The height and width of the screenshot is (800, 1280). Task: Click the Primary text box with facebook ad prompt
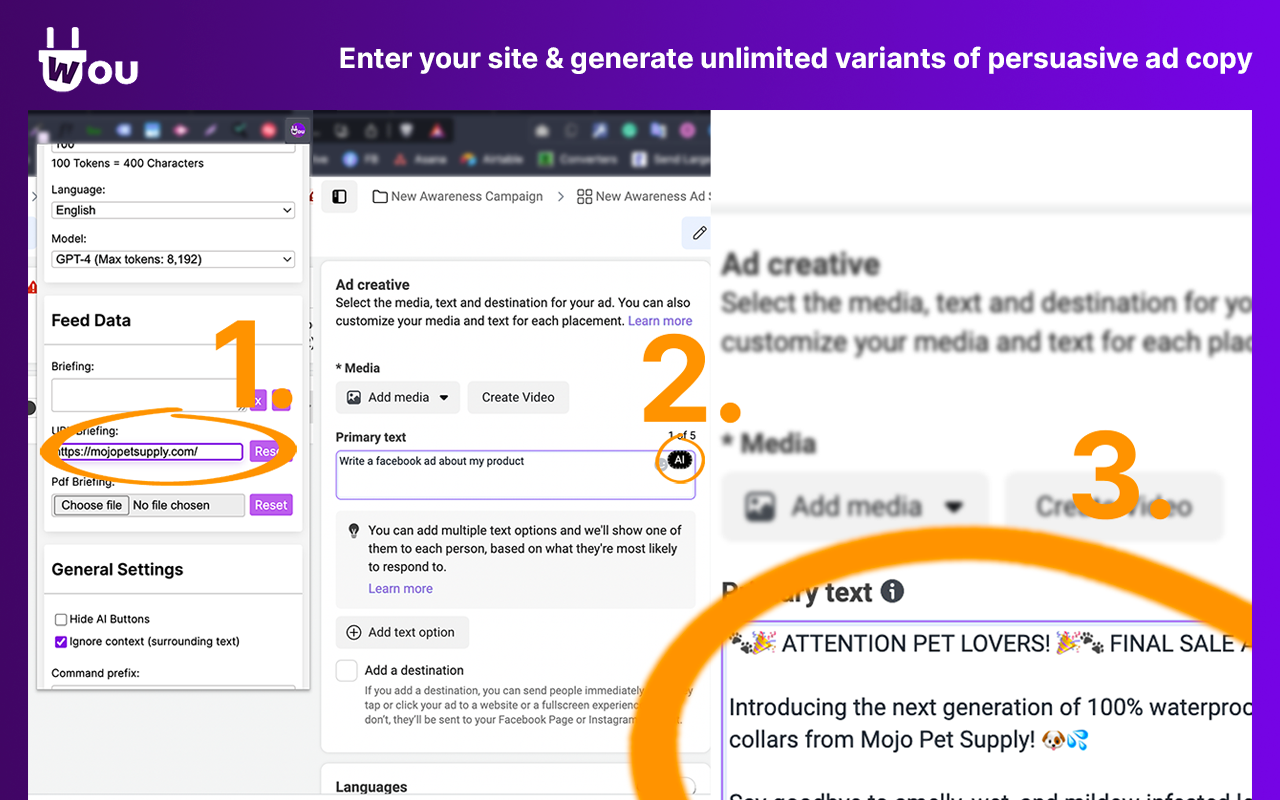point(515,474)
